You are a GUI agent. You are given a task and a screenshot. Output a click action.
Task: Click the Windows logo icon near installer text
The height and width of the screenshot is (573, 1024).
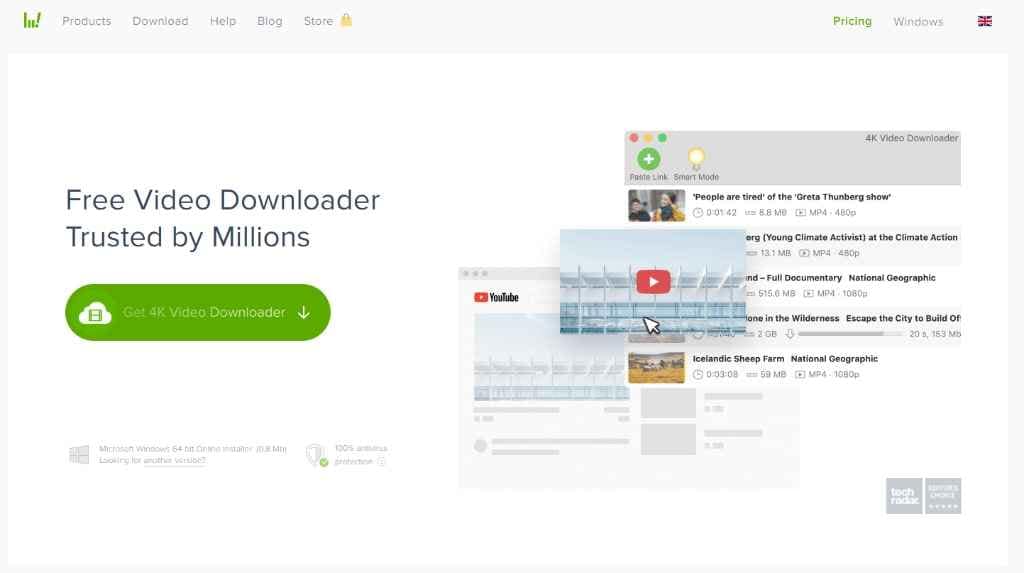[x=79, y=454]
